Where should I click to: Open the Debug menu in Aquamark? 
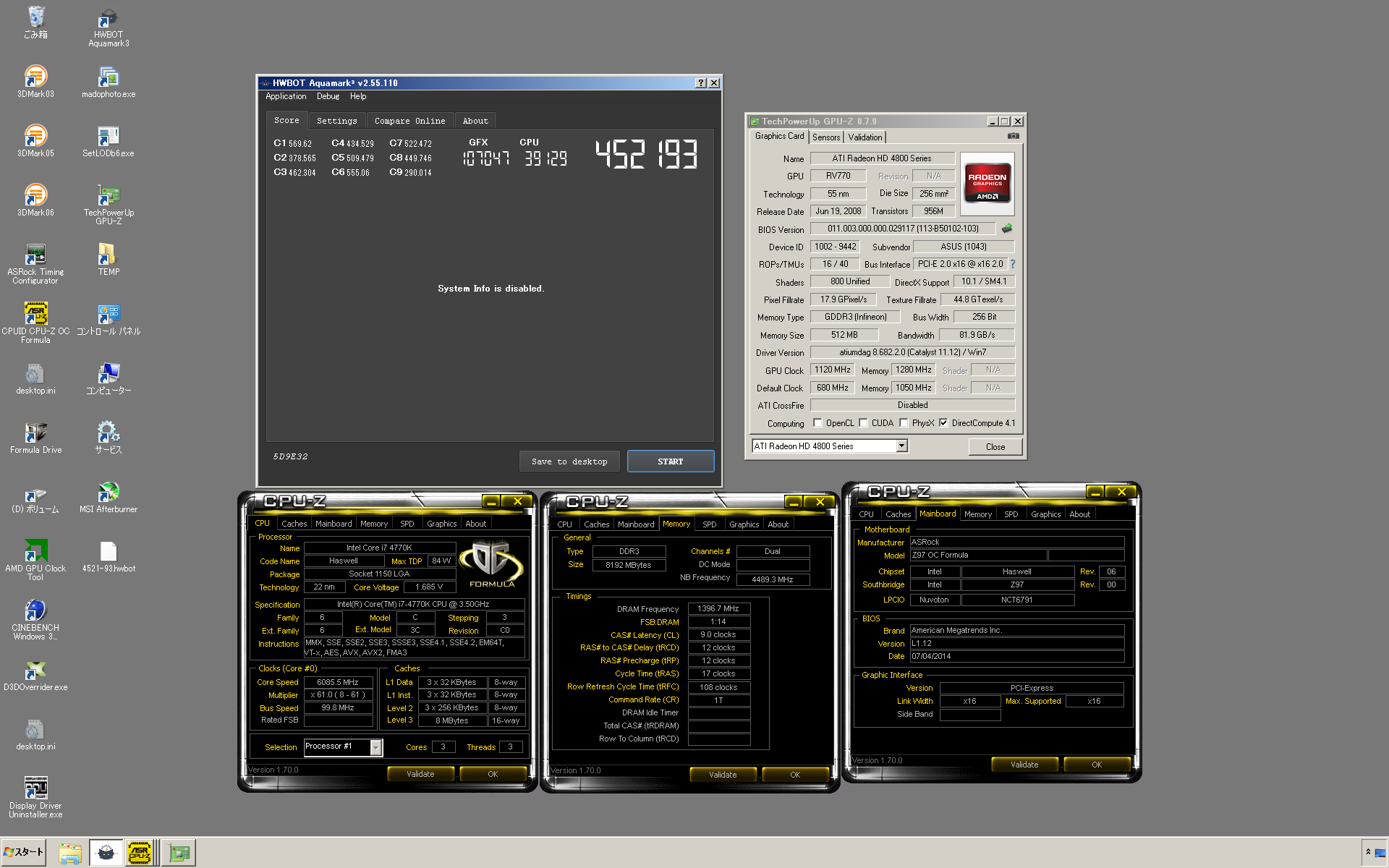[328, 96]
